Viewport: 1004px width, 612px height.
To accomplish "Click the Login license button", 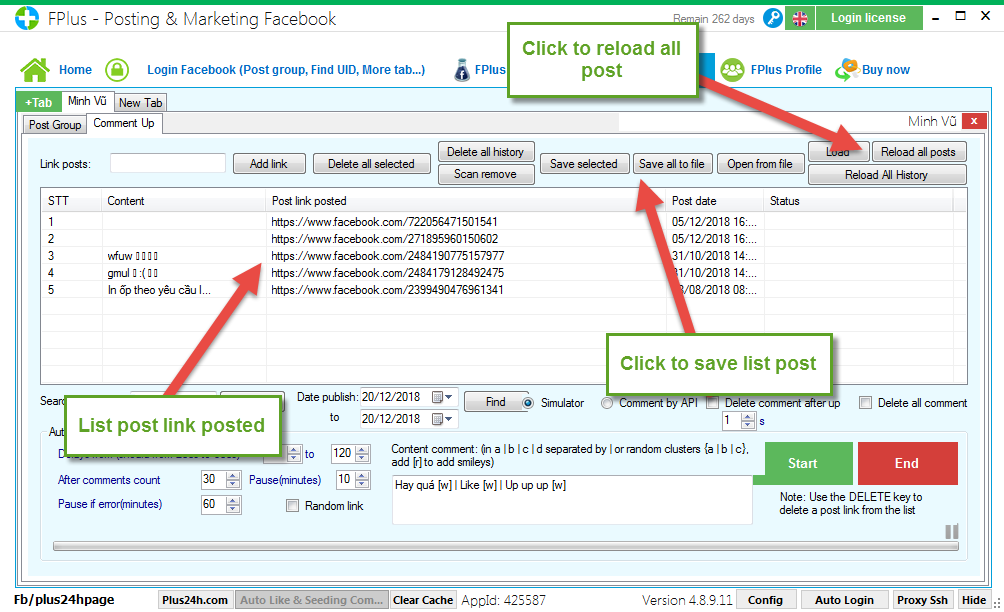I will (x=868, y=18).
